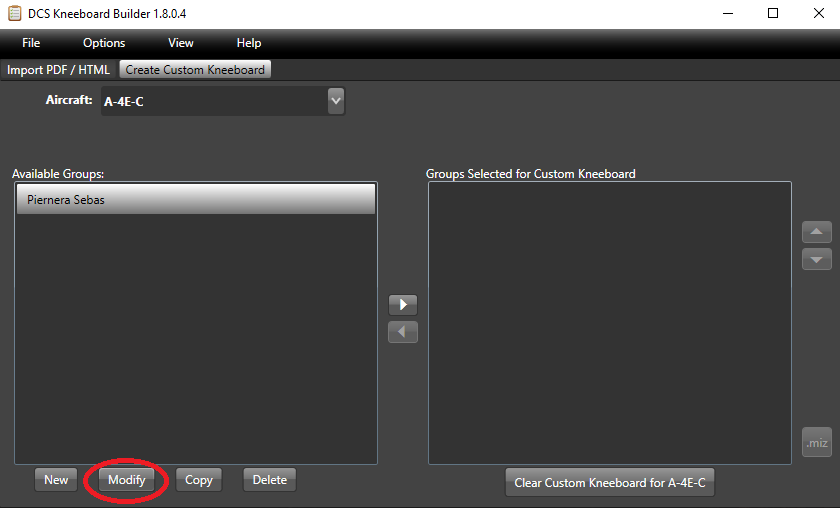
Task: Open the File menu
Action: point(31,43)
